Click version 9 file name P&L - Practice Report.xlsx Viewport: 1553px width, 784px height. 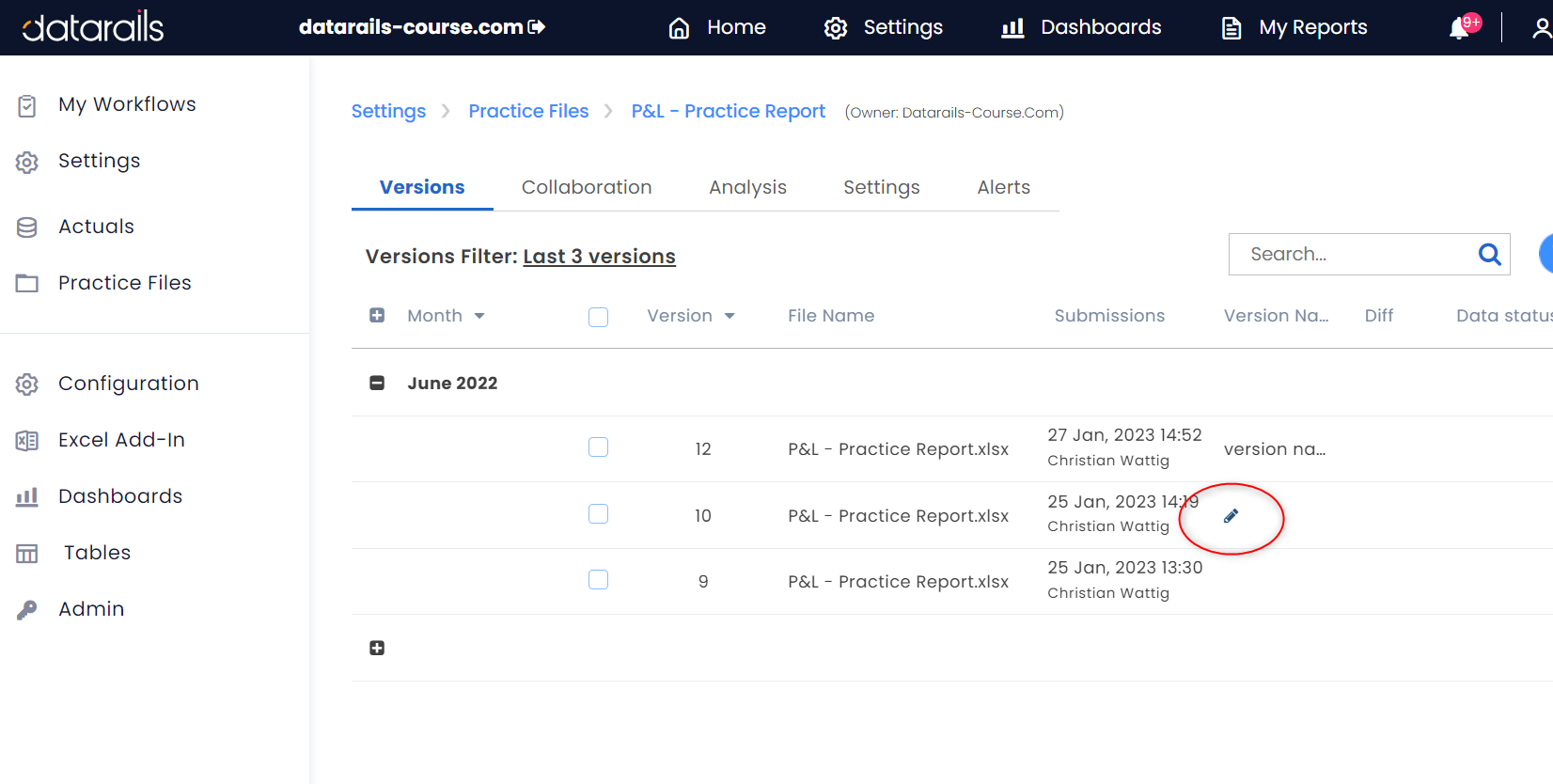tap(898, 582)
